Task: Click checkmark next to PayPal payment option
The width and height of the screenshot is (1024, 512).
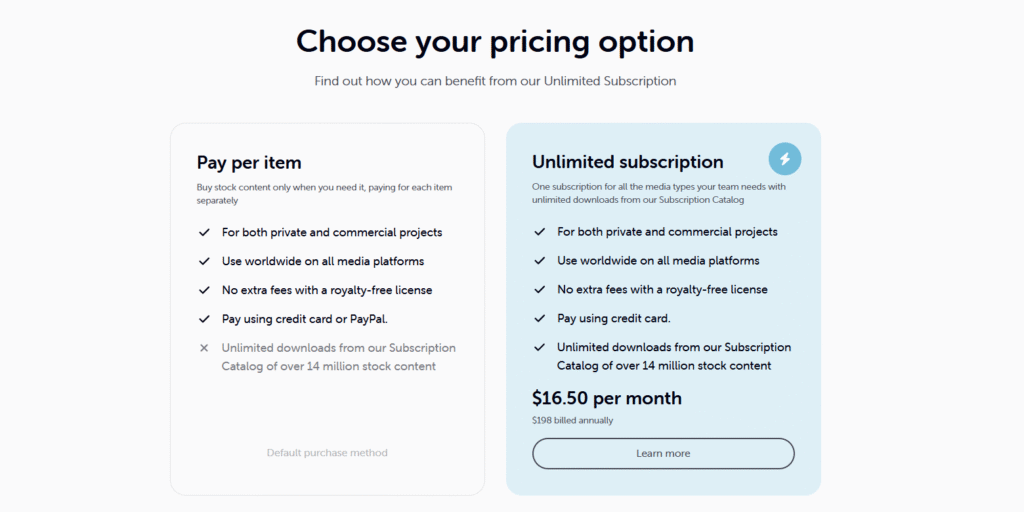Action: 204,319
